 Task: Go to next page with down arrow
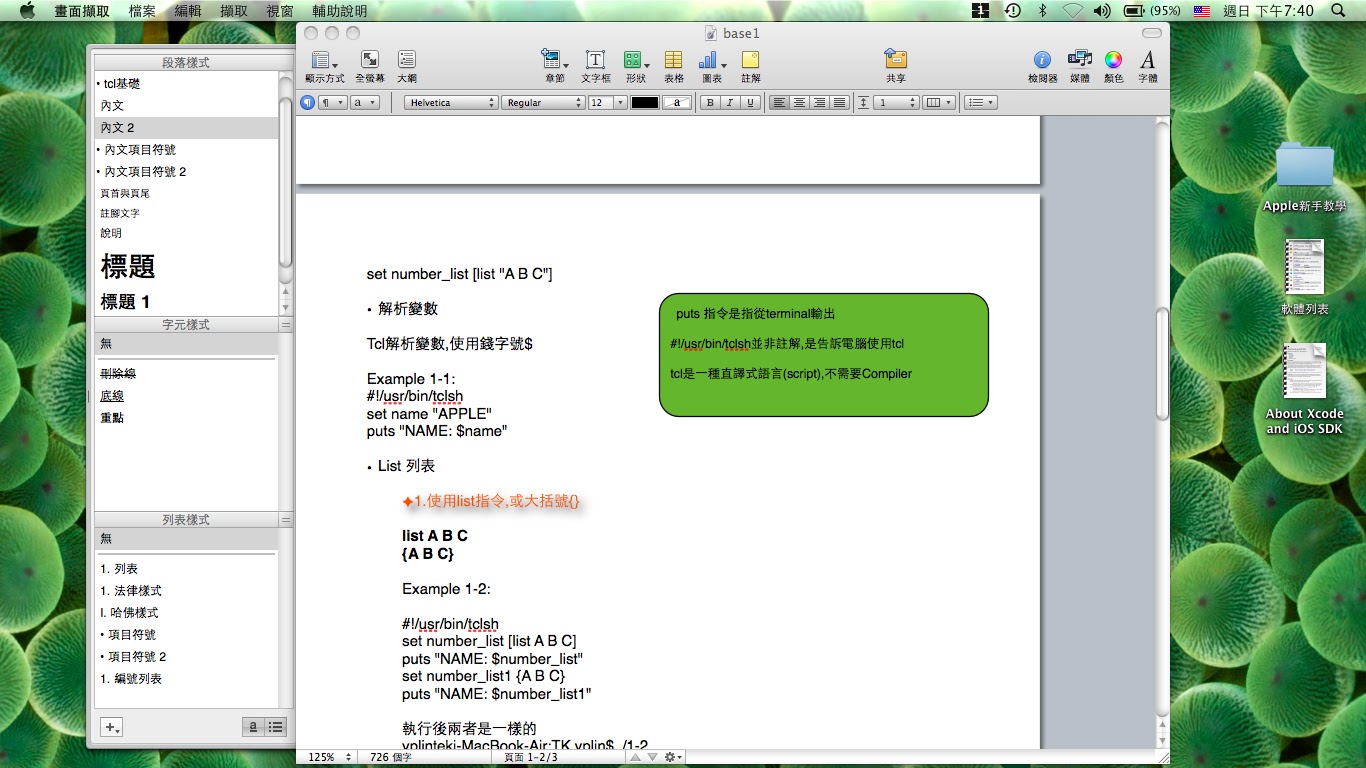point(650,757)
